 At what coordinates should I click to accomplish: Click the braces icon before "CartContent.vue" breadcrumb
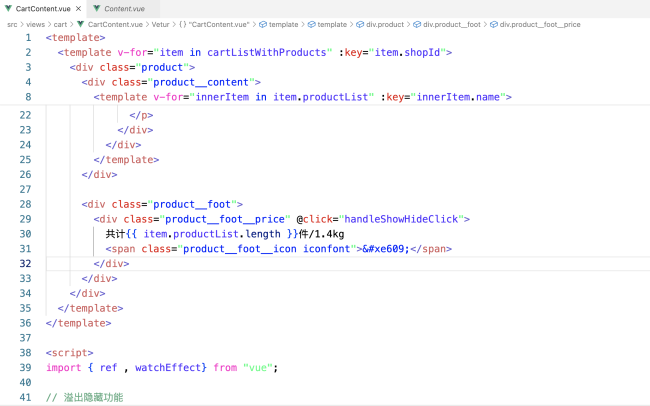point(183,24)
